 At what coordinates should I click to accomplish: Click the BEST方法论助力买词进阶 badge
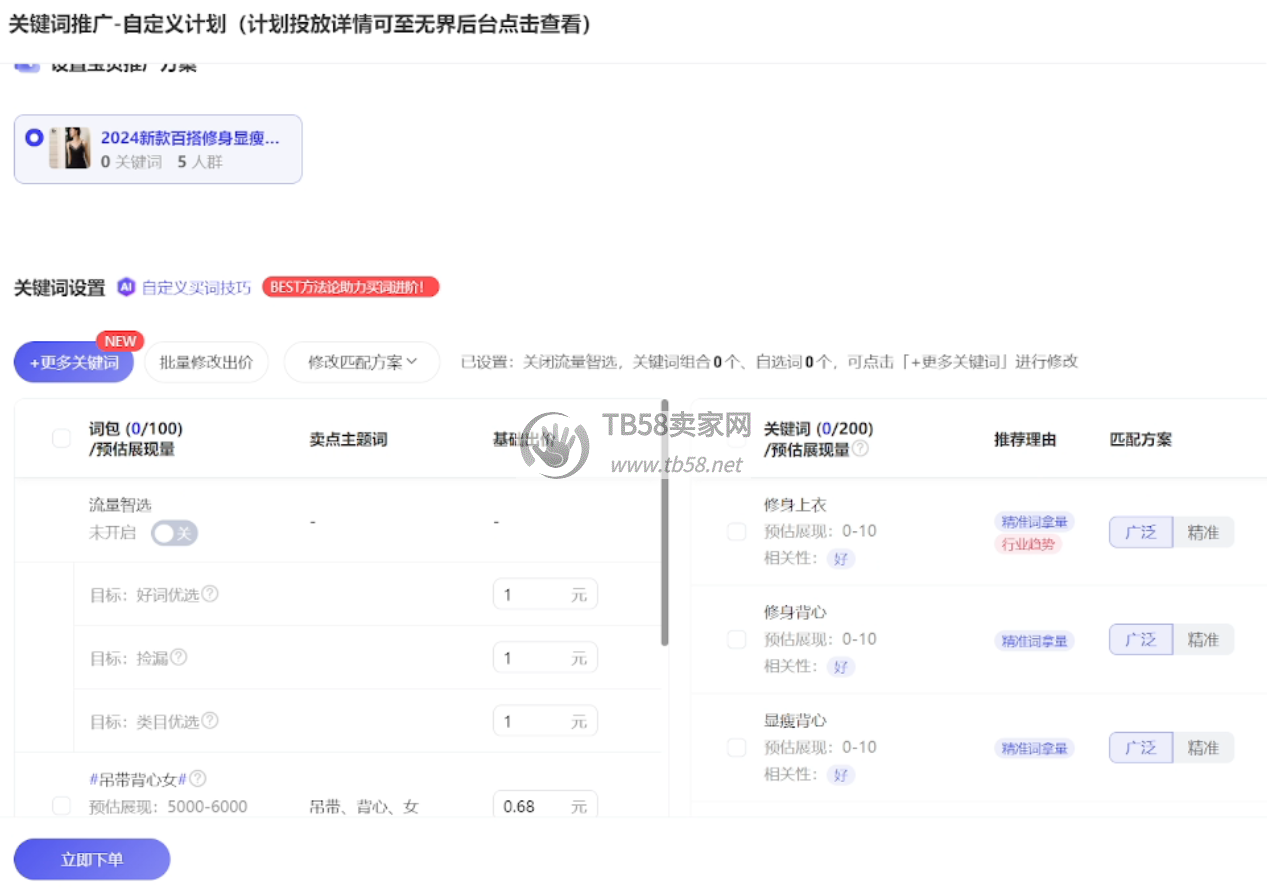tap(351, 287)
